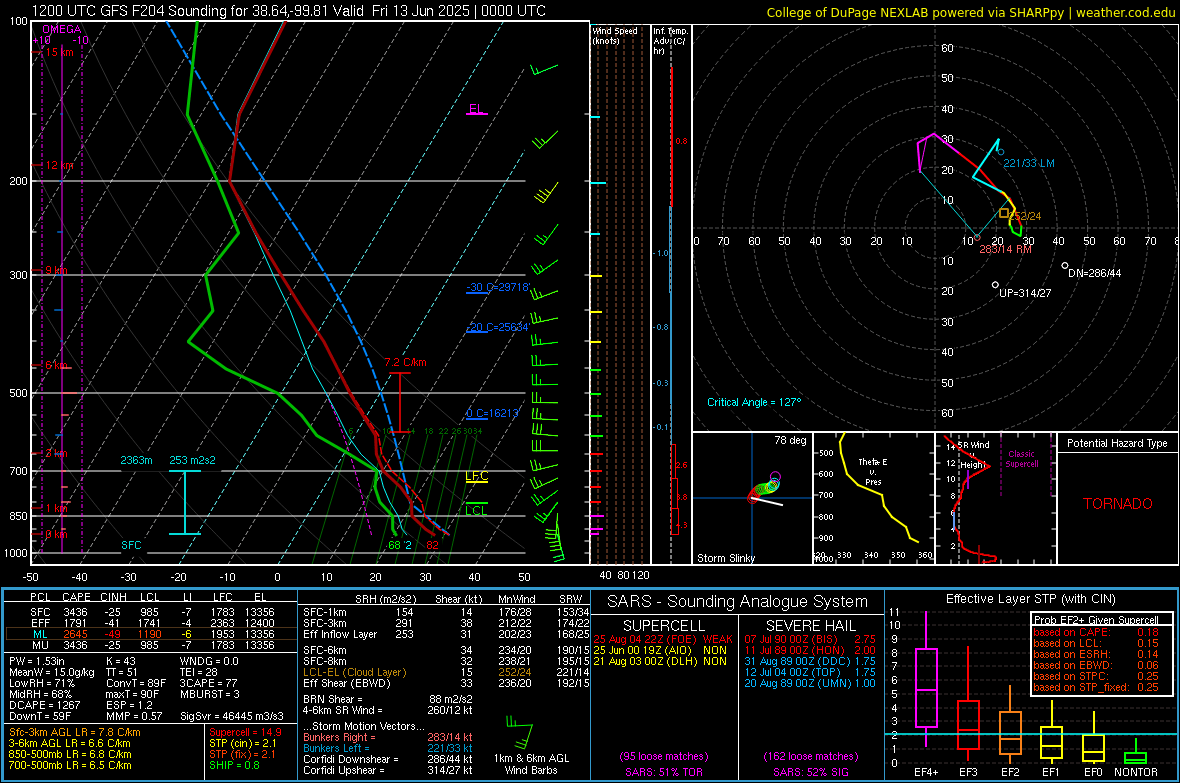Click the 25 Aug 04 22Z (FOE) analogue

click(662, 639)
